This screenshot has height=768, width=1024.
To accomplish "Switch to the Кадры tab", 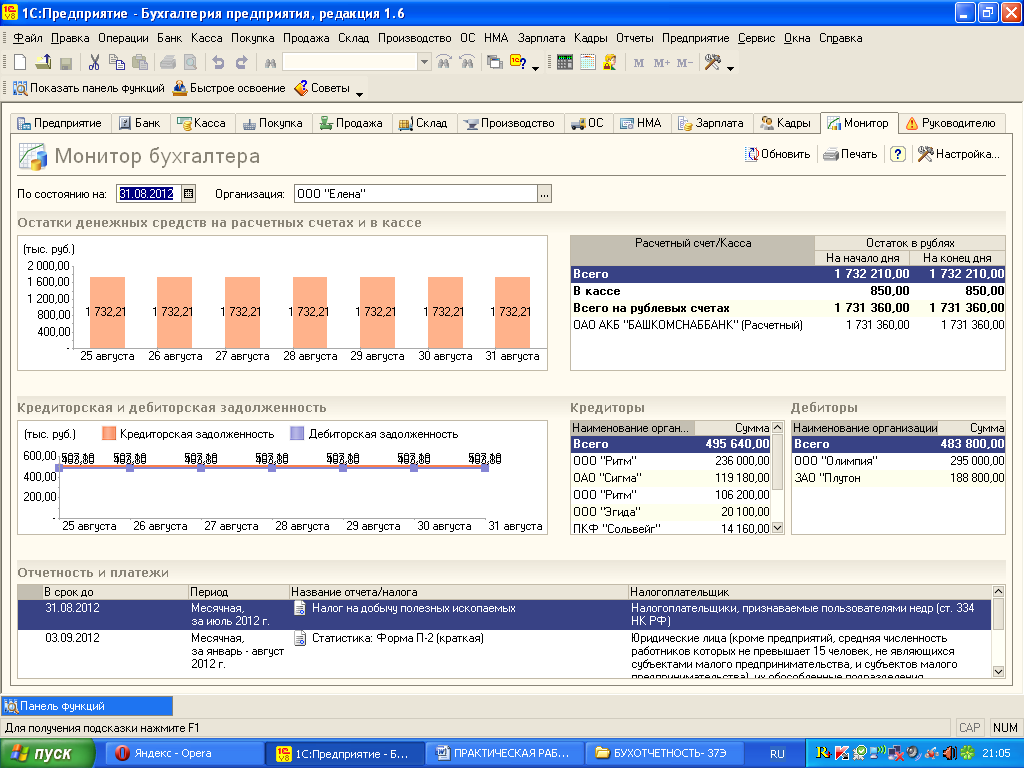I will point(786,123).
